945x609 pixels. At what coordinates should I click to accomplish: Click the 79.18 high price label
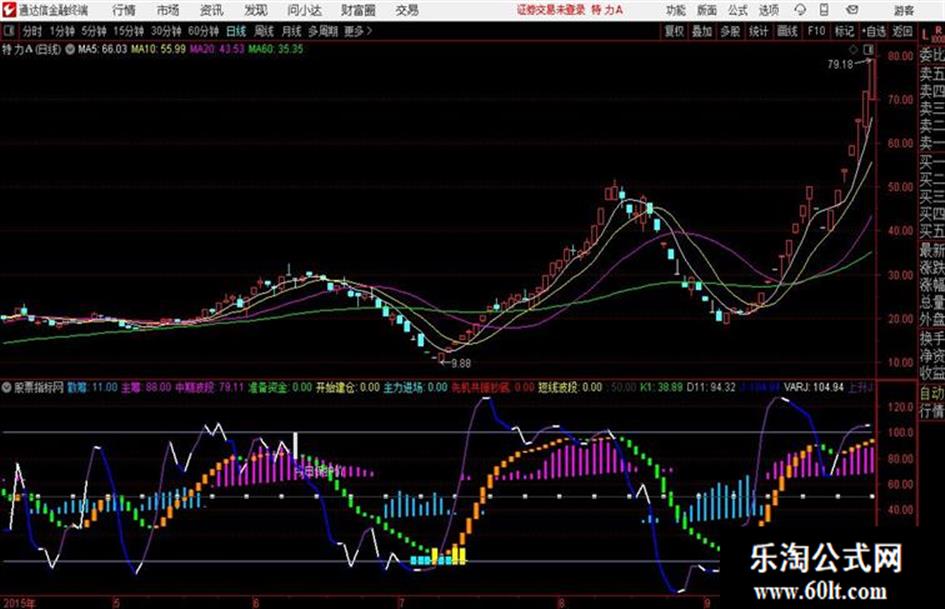[840, 65]
